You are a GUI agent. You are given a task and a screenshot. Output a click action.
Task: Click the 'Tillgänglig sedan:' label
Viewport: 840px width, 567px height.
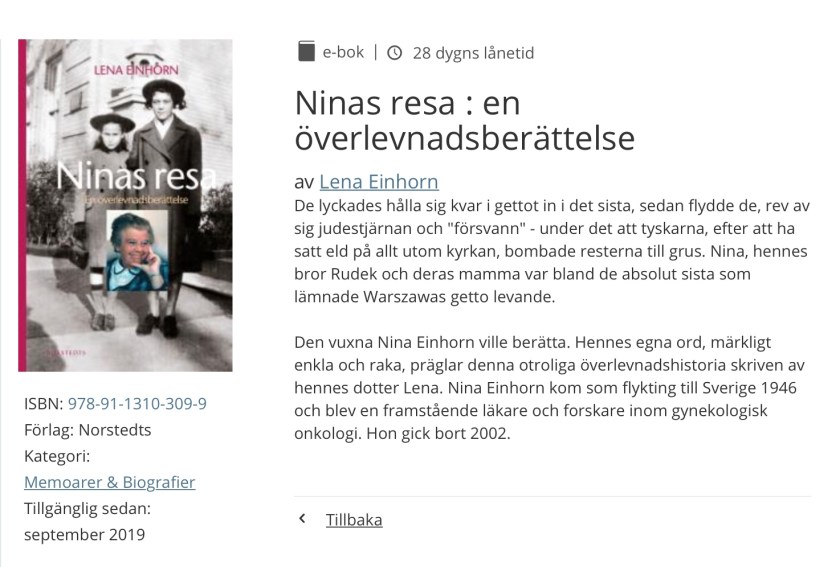[87, 508]
